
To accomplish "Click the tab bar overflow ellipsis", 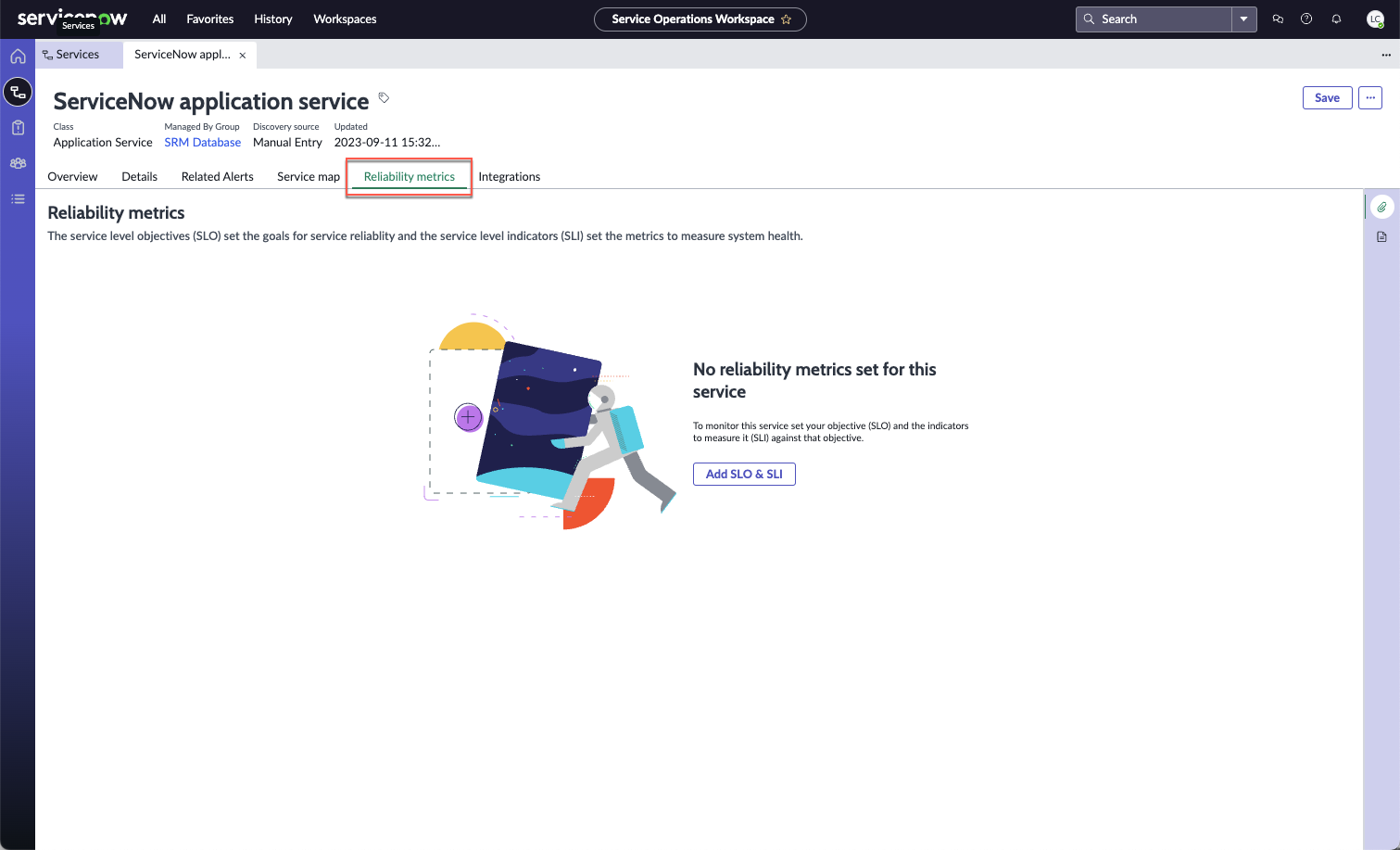I will 1386,55.
